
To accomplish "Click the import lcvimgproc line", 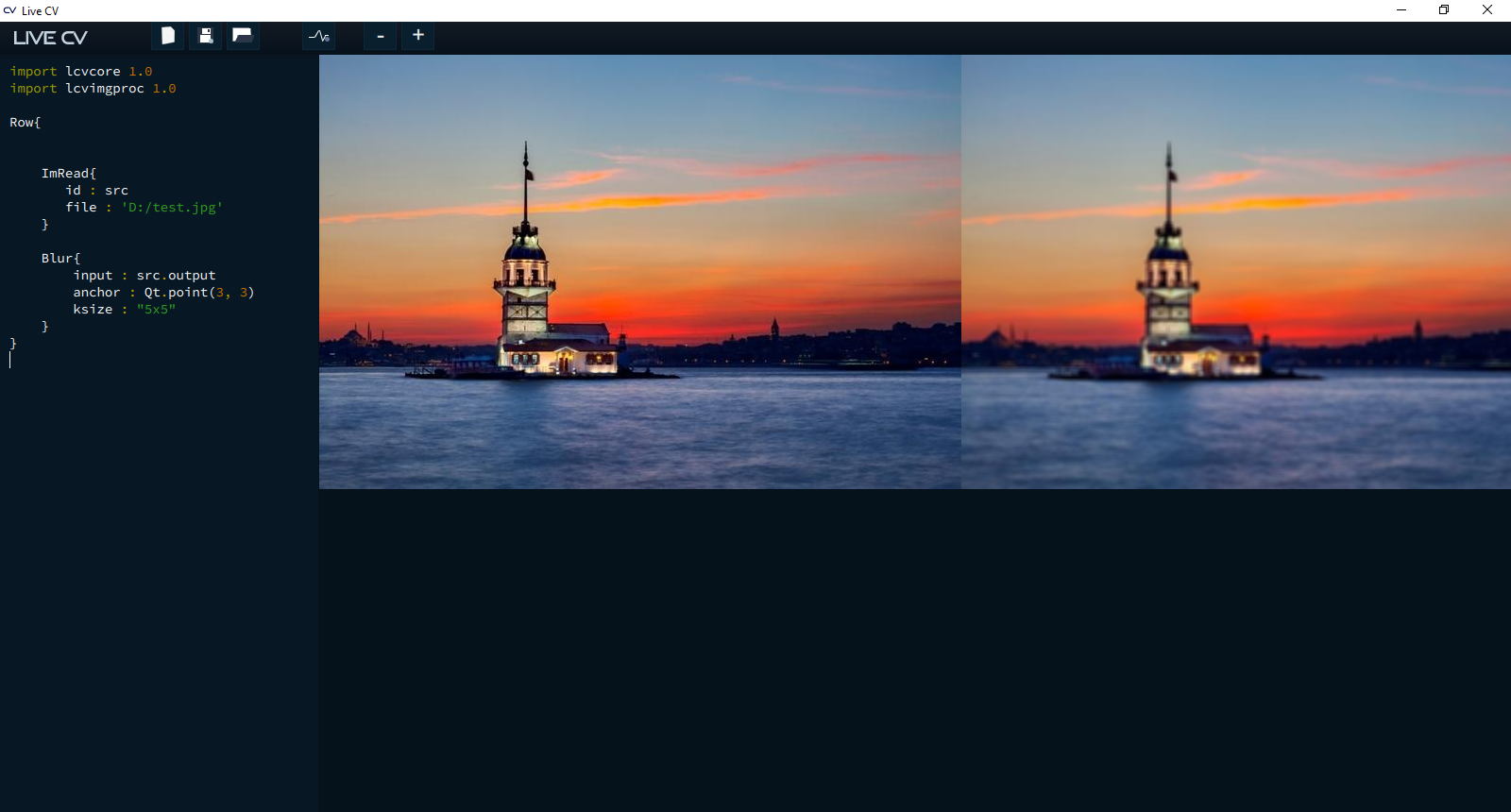I will click(x=93, y=89).
